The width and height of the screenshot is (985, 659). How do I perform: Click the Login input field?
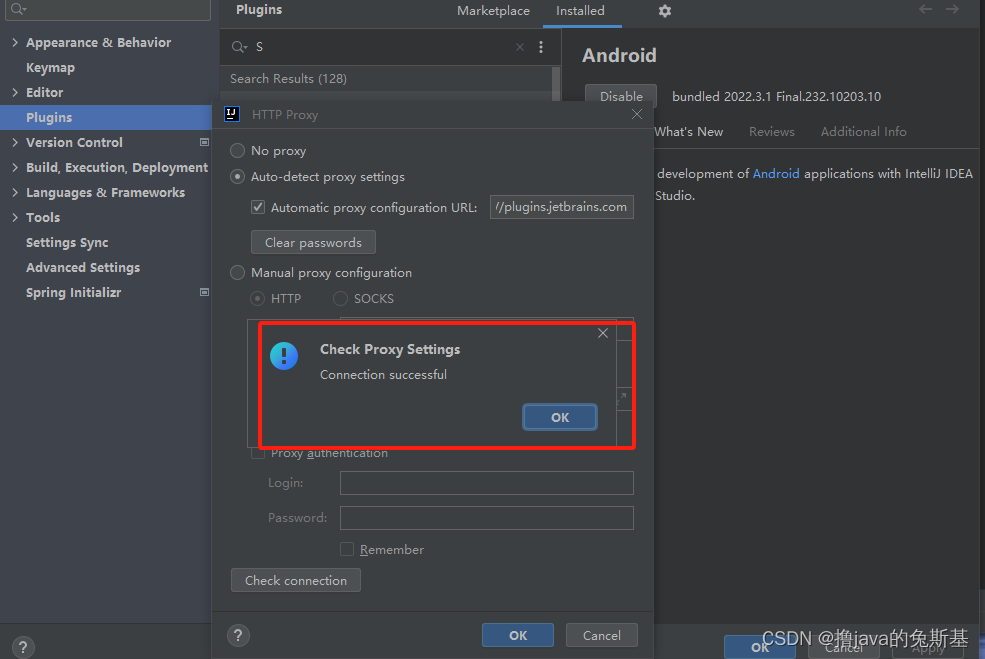486,483
